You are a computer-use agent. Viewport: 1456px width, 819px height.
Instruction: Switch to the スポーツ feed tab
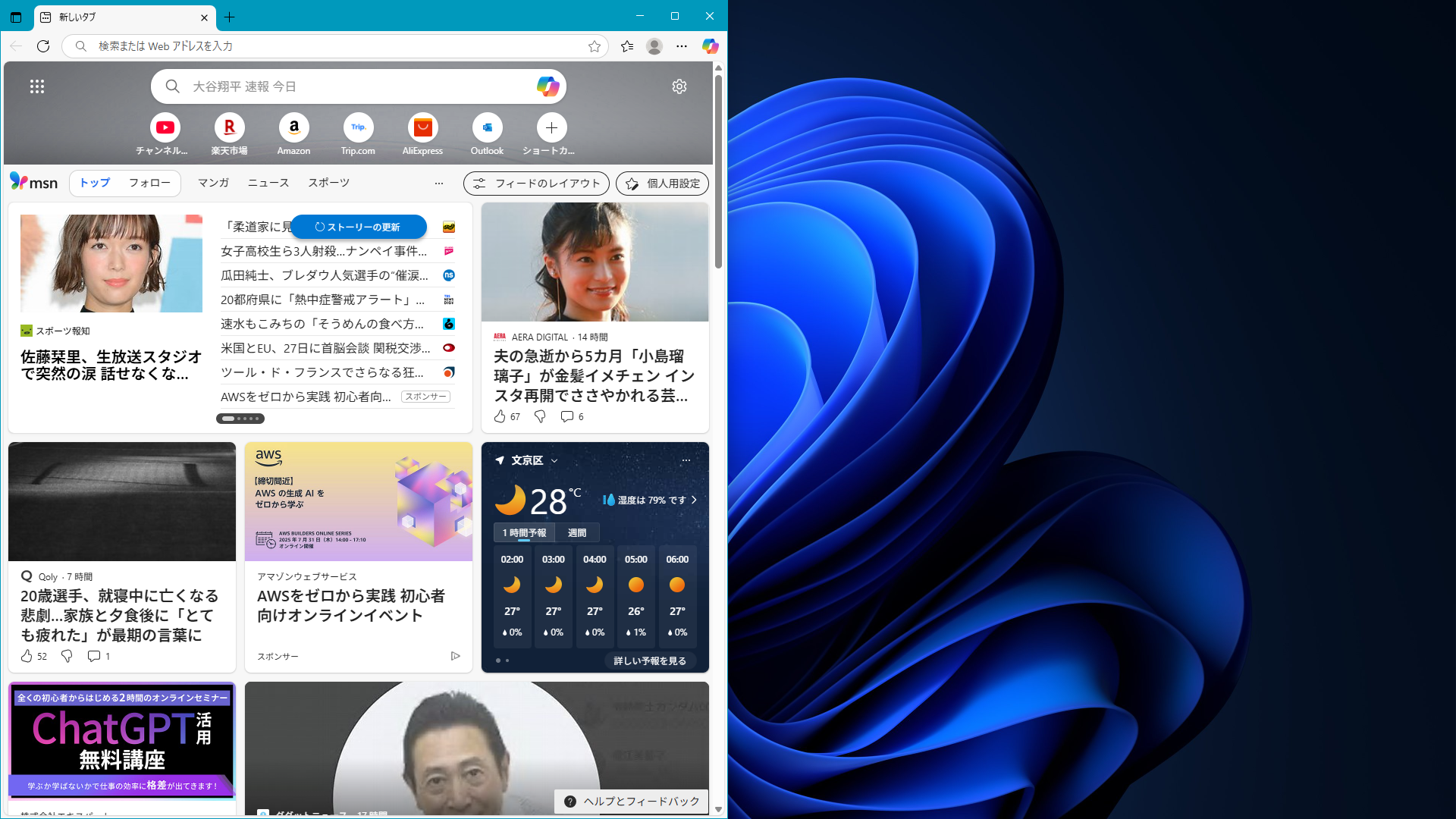[328, 183]
